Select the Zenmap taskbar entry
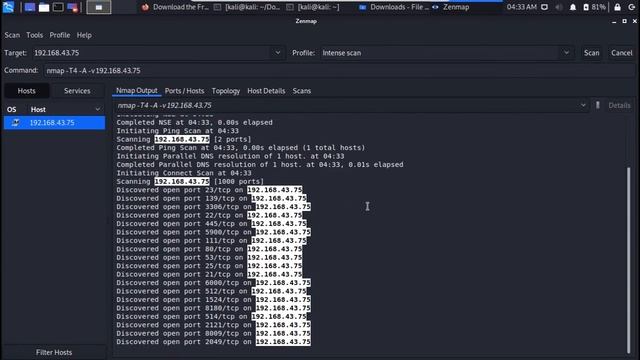 [x=451, y=7]
